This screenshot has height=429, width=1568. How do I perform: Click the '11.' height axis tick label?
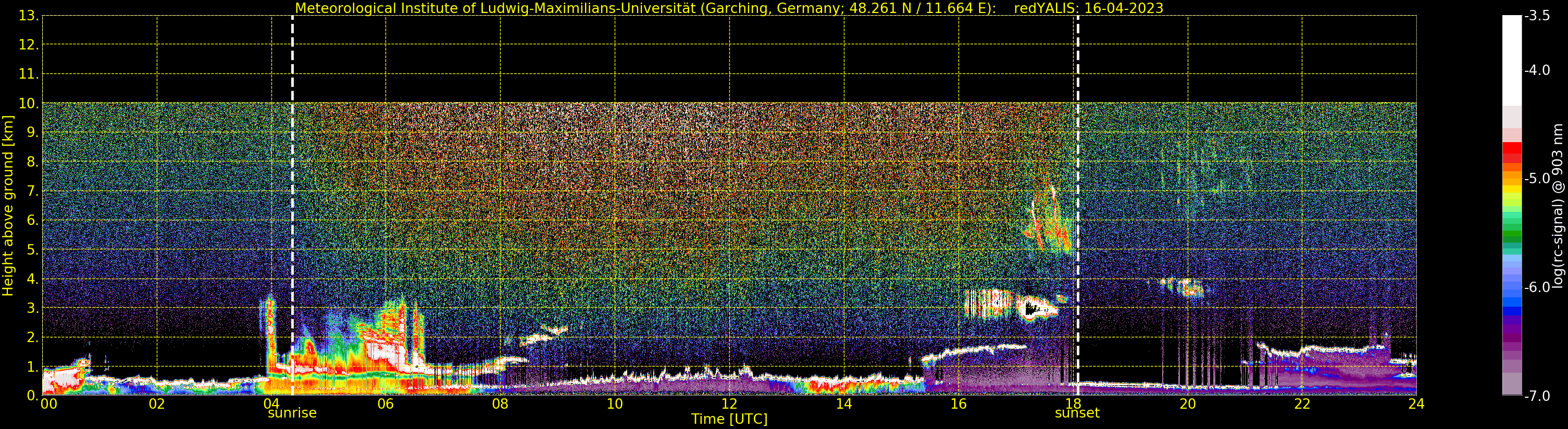click(29, 74)
